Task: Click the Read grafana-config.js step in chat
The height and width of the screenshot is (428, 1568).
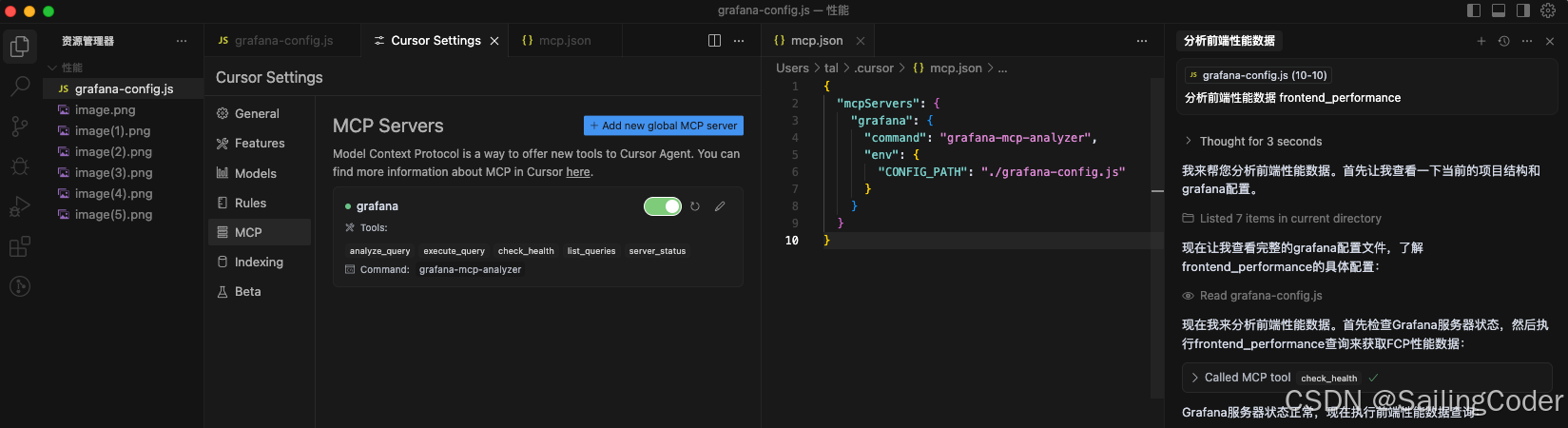Action: pyautogui.click(x=1252, y=296)
